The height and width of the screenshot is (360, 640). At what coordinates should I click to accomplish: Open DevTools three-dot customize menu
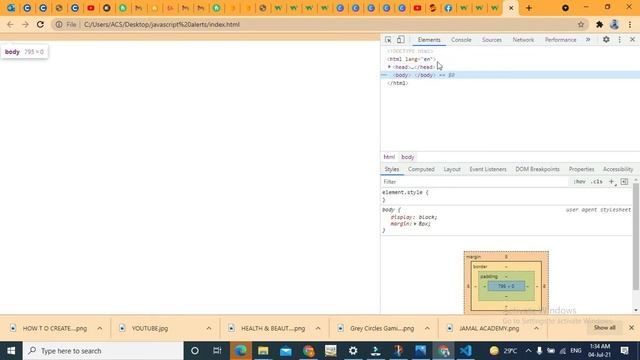620,40
